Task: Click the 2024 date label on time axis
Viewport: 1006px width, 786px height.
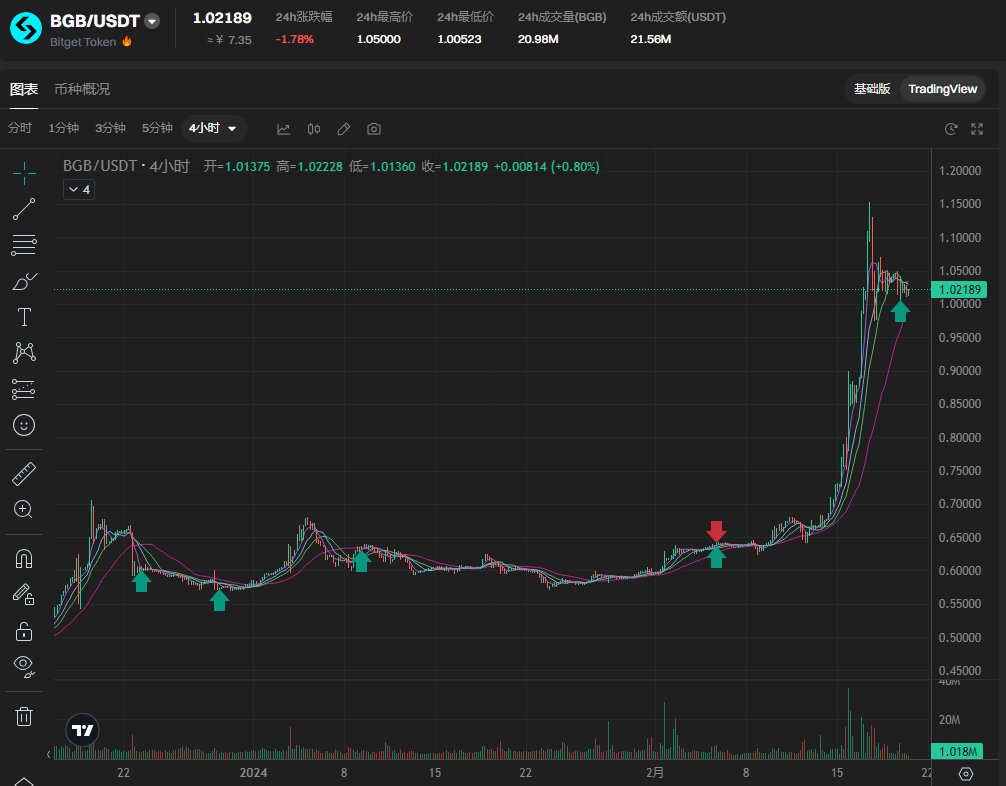Action: [x=253, y=773]
